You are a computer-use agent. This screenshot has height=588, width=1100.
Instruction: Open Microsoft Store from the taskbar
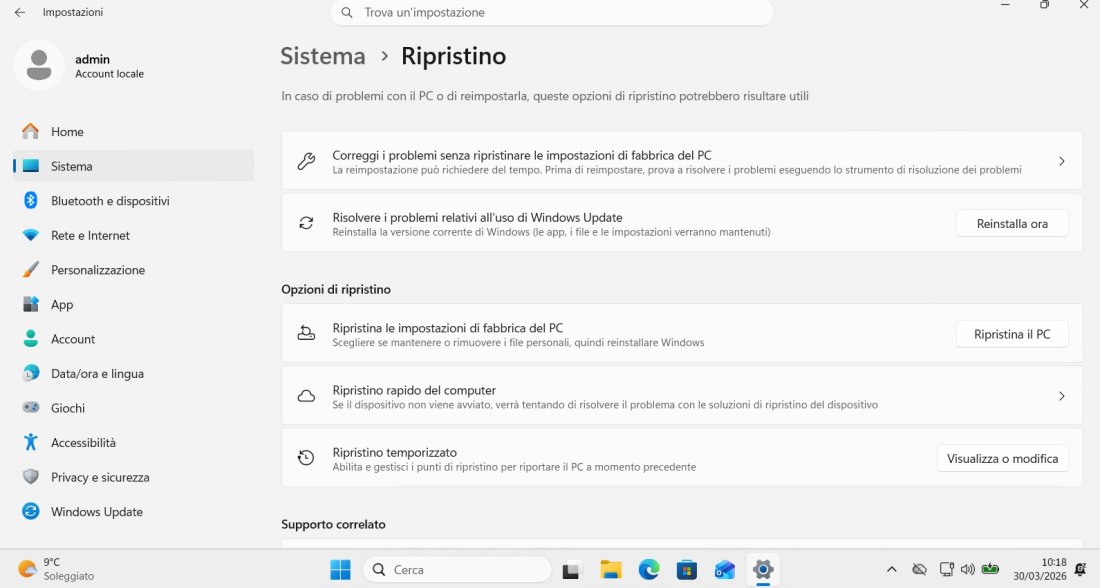pos(686,569)
